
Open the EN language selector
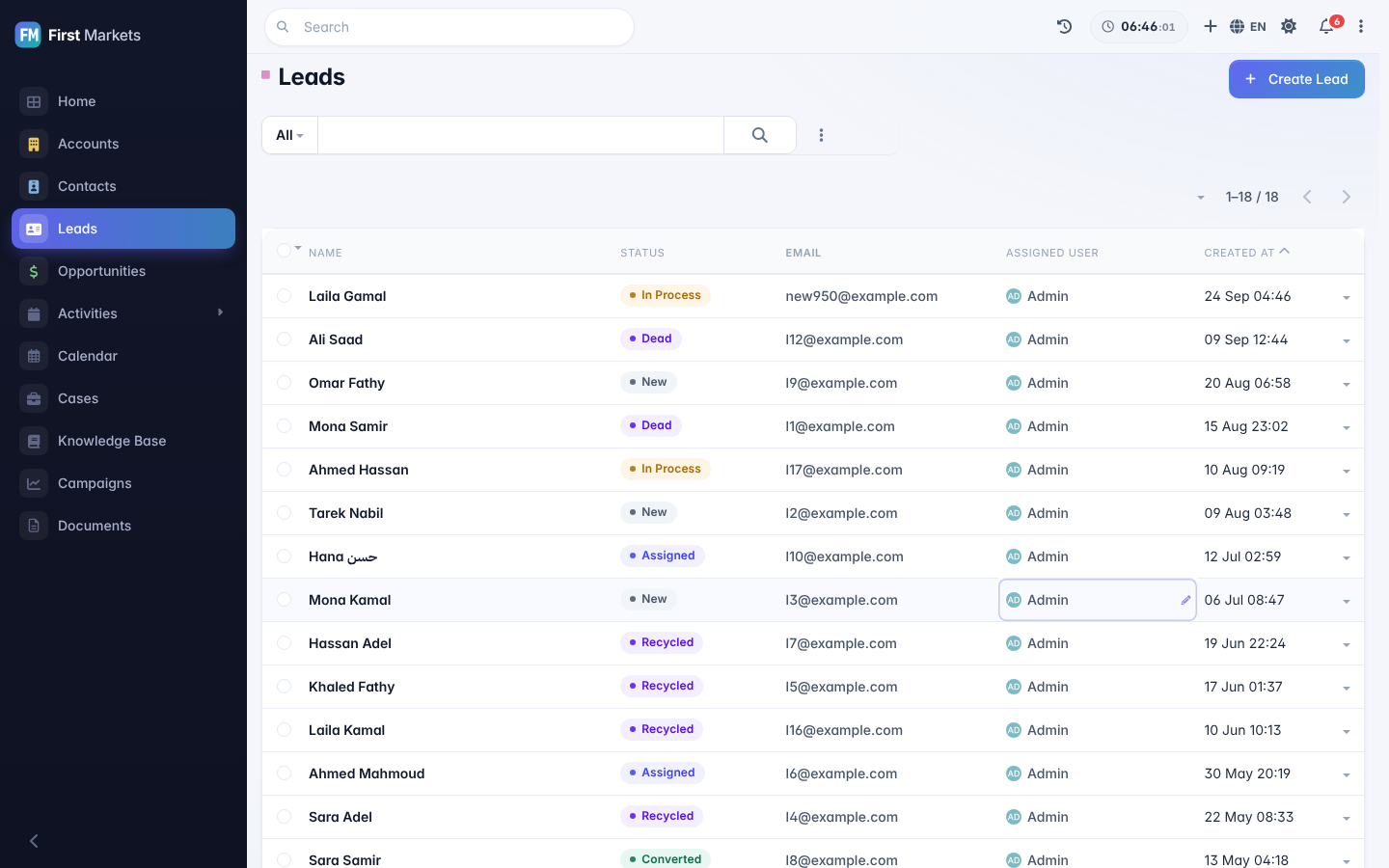coord(1248,27)
